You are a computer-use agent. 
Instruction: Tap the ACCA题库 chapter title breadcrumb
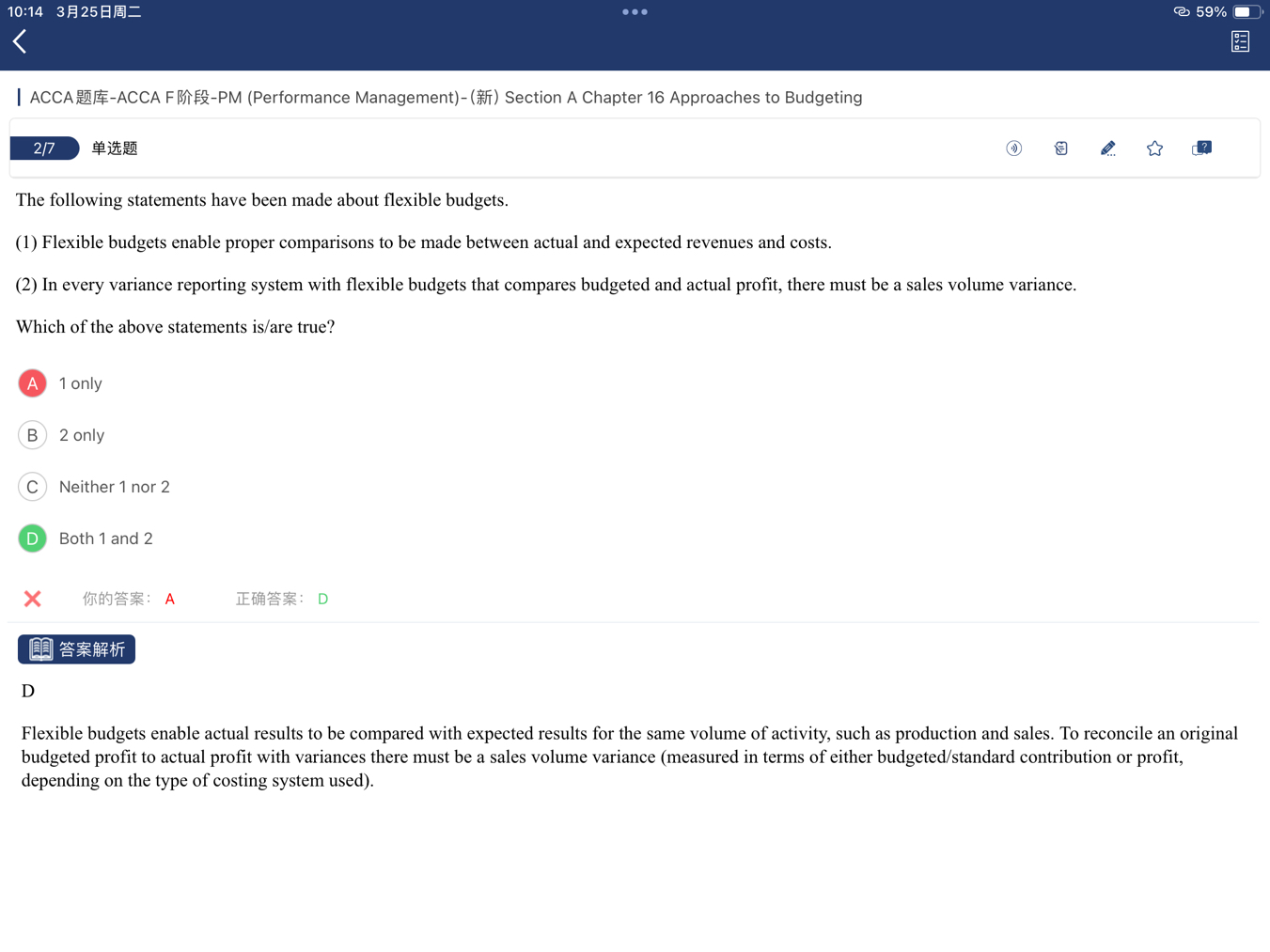[446, 98]
